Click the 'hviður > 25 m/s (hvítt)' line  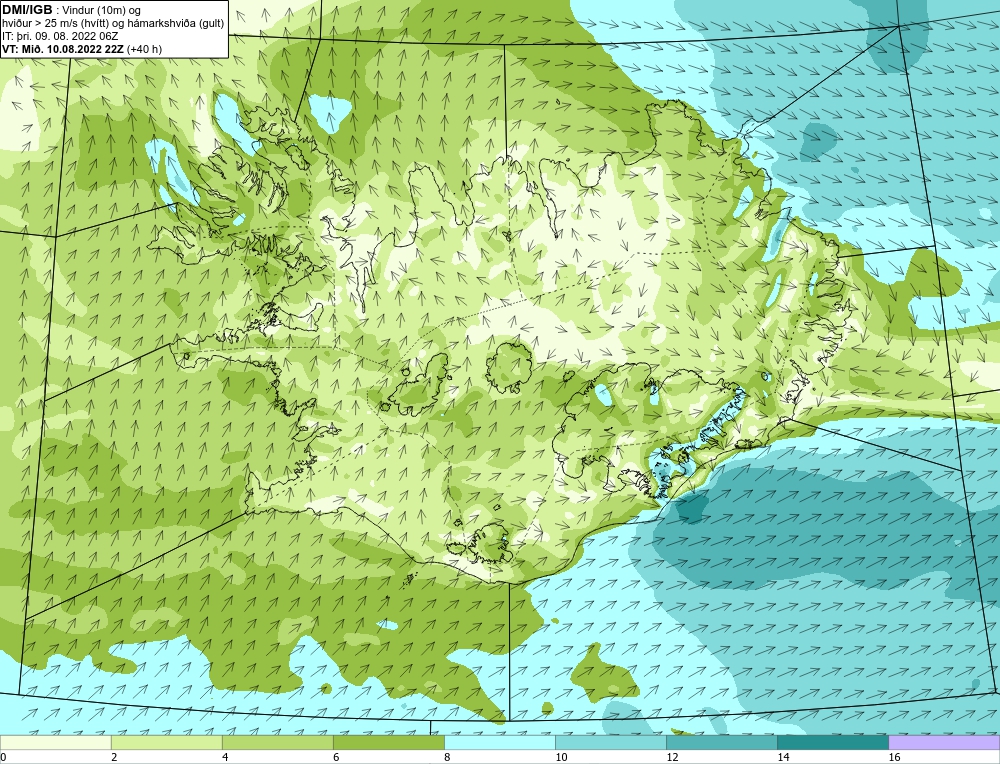click(59, 23)
